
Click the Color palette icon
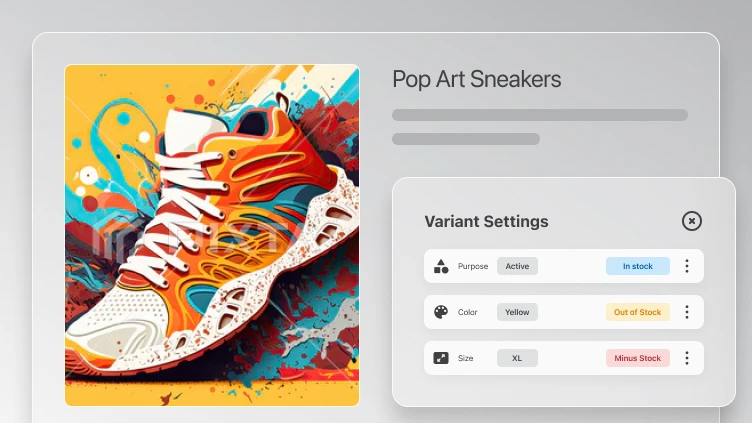441,312
